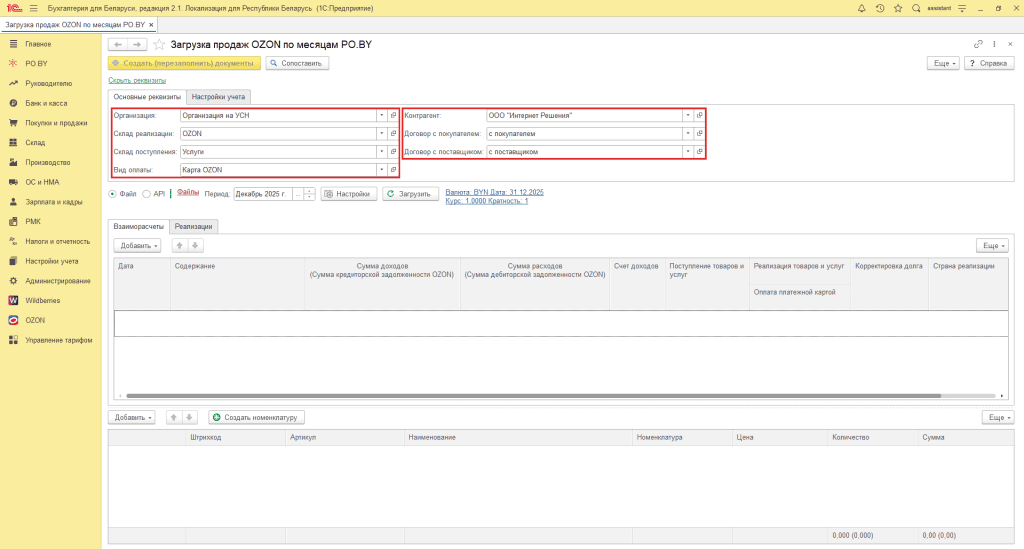Open history clock icon in title bar
1024x549 pixels.
[x=880, y=8]
